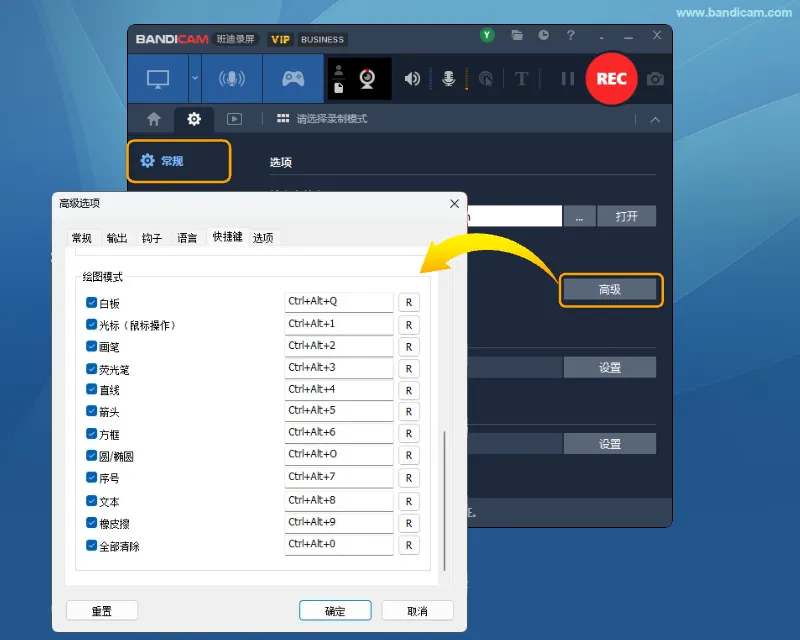Open help question mark icon
800x640 pixels.
(x=570, y=35)
